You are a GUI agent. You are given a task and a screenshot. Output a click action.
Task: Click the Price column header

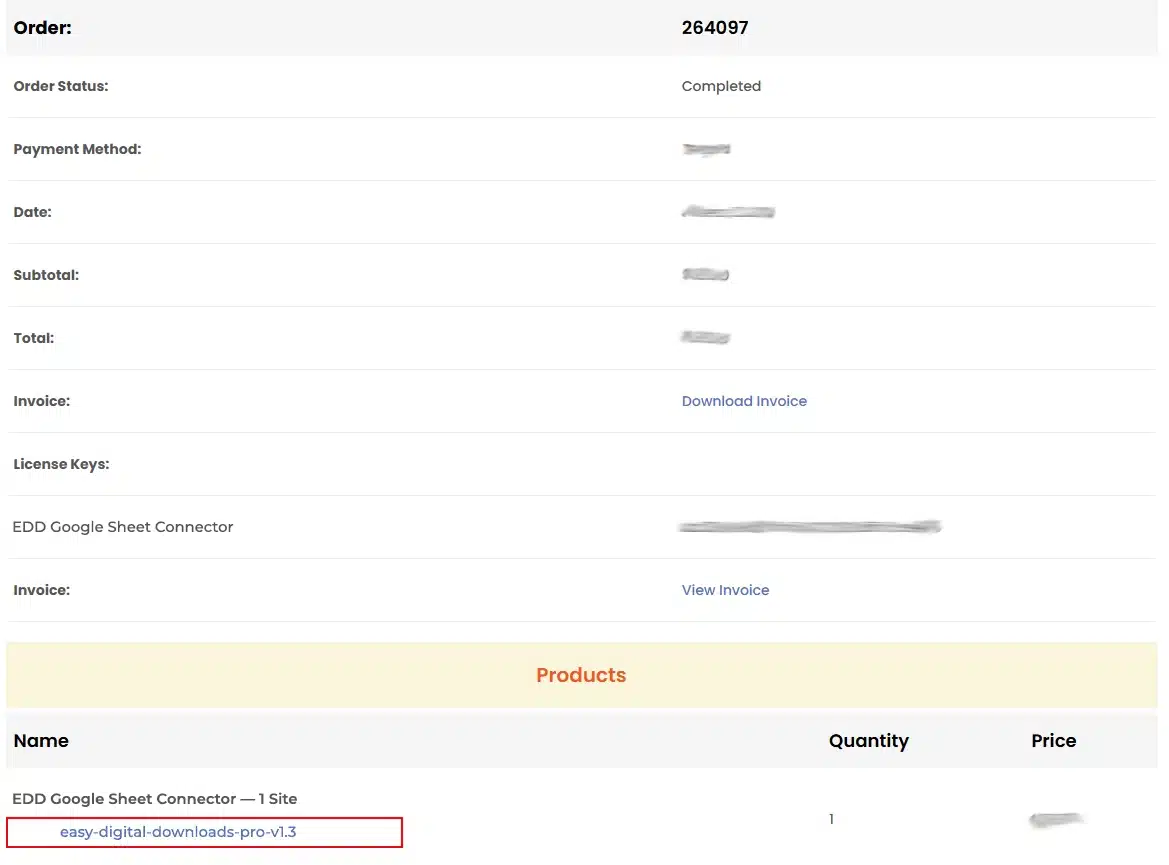[x=1053, y=741]
